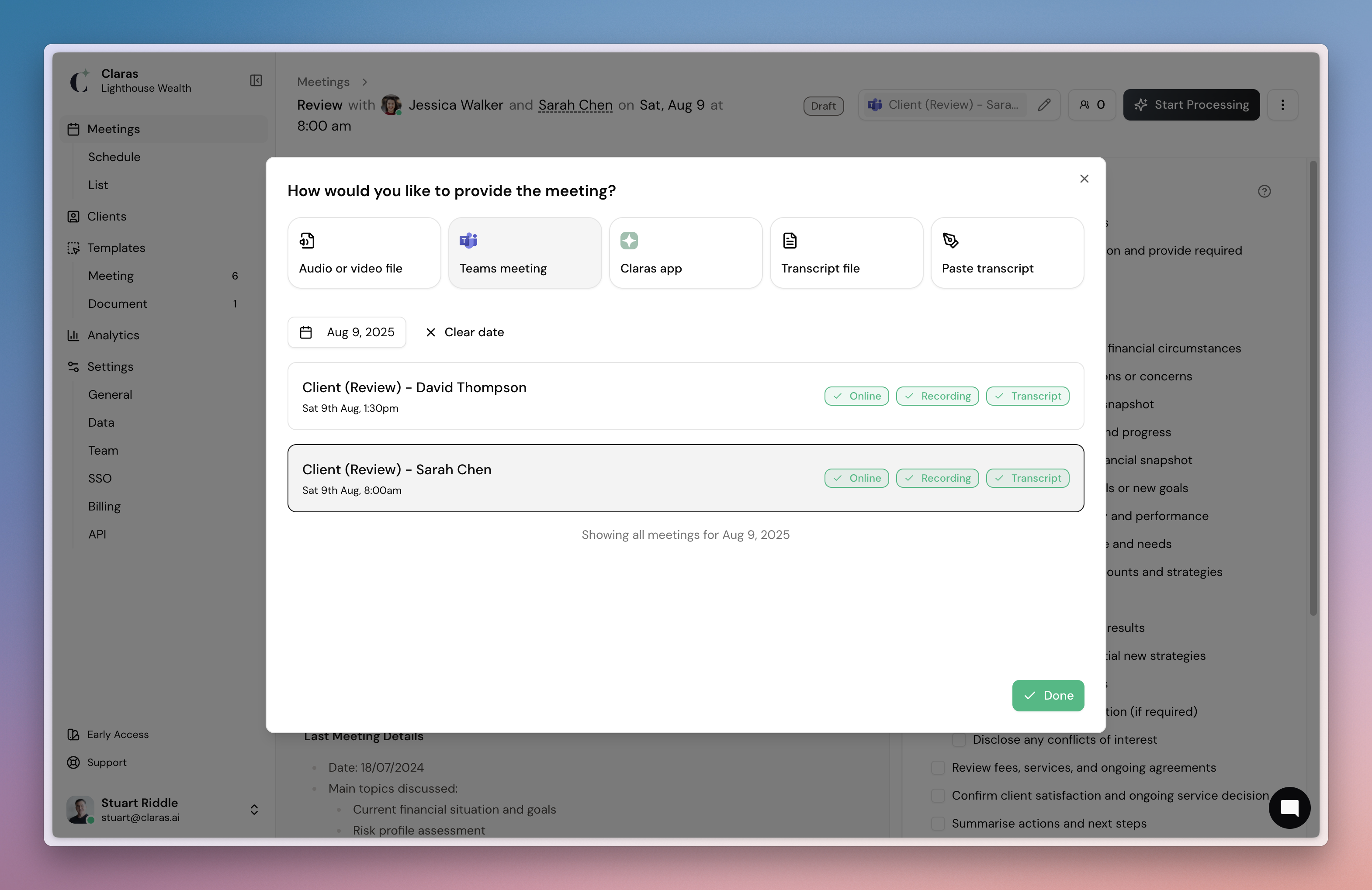Open API settings
The width and height of the screenshot is (1372, 890).
[97, 534]
